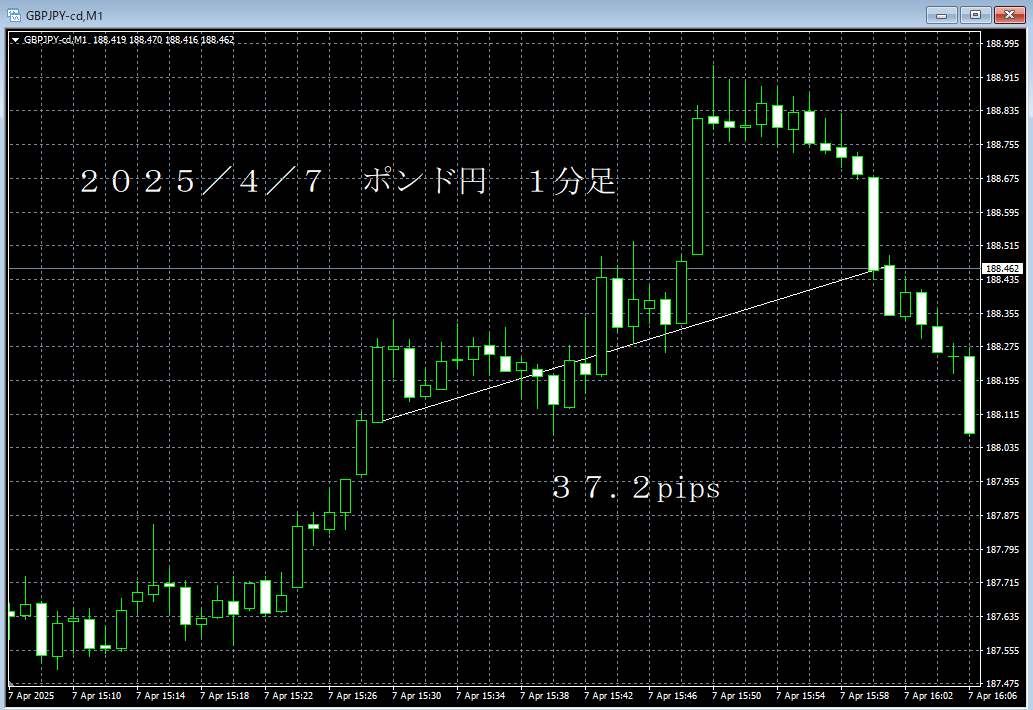Click the GBPJPY-cd,M1 window title text

[64, 16]
